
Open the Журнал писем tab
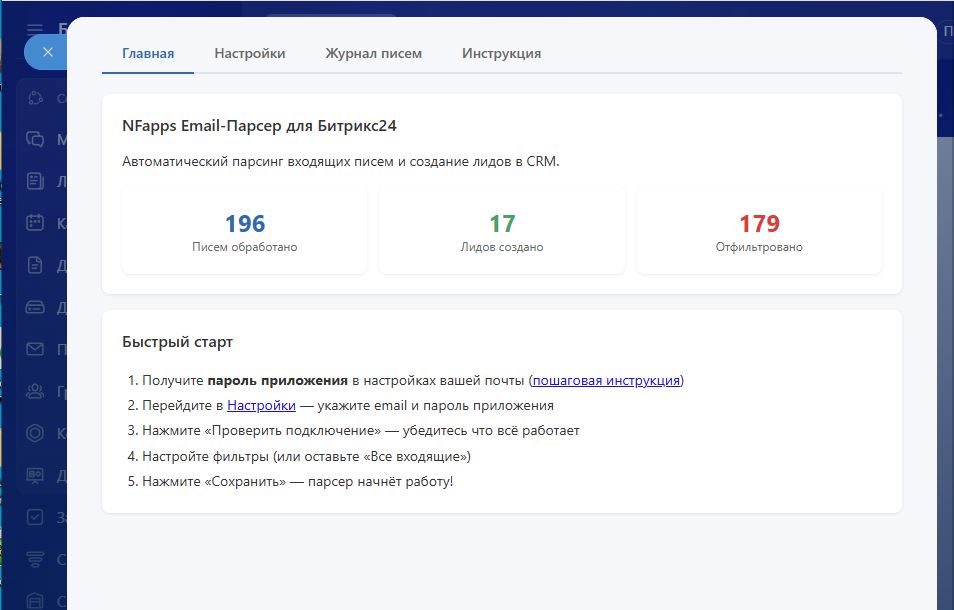click(373, 54)
